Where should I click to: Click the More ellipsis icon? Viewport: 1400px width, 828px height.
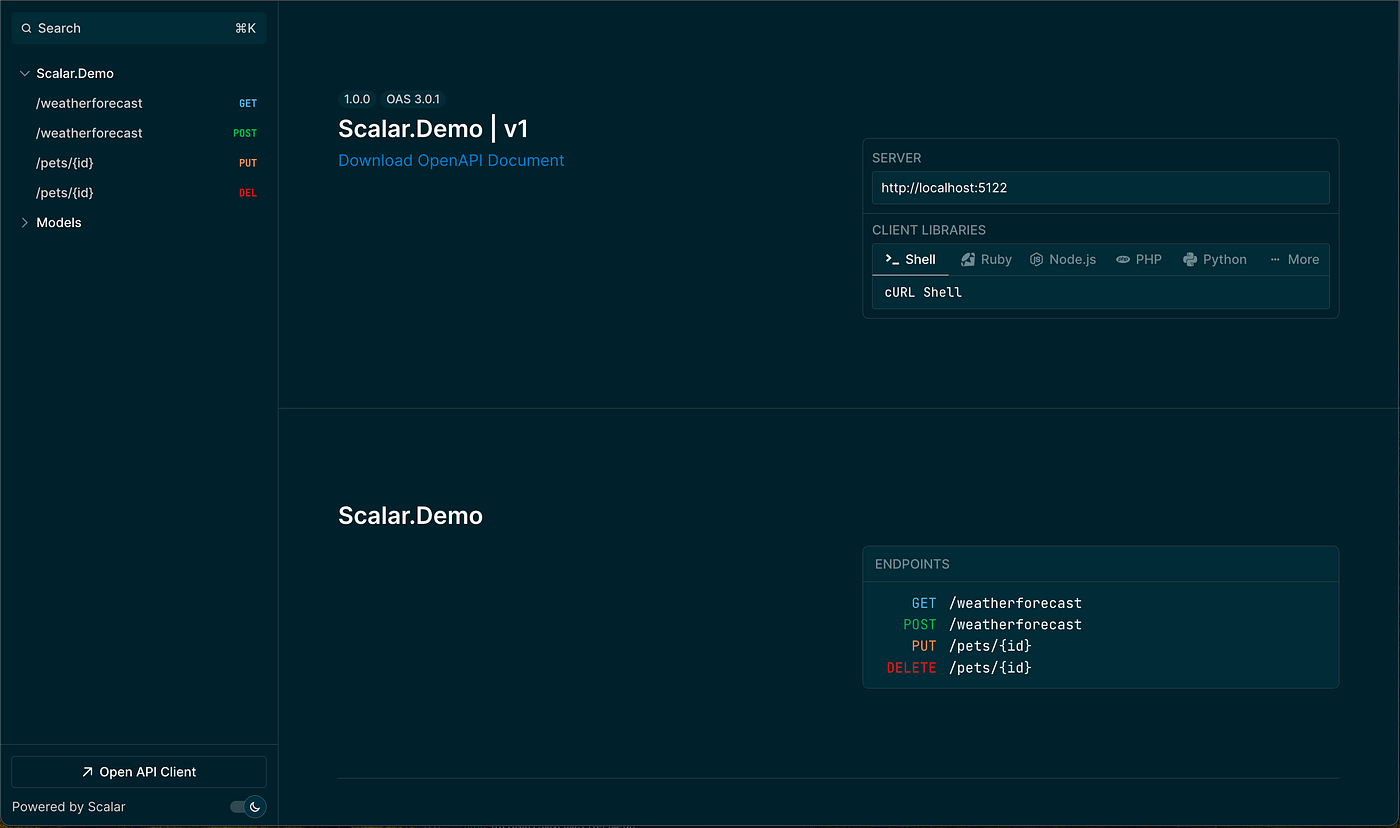click(1275, 259)
